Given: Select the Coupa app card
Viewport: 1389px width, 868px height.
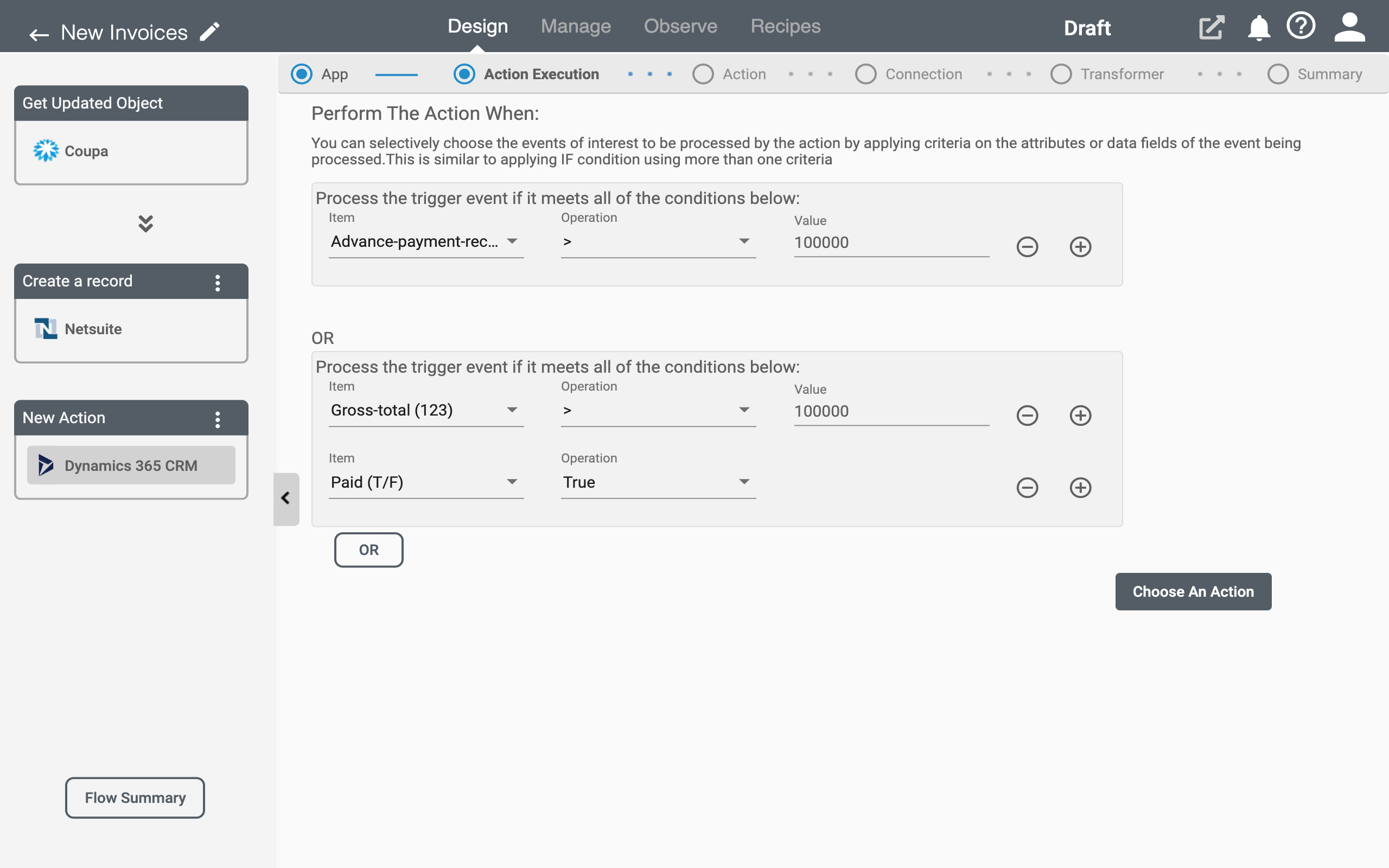Looking at the screenshot, I should click(131, 151).
